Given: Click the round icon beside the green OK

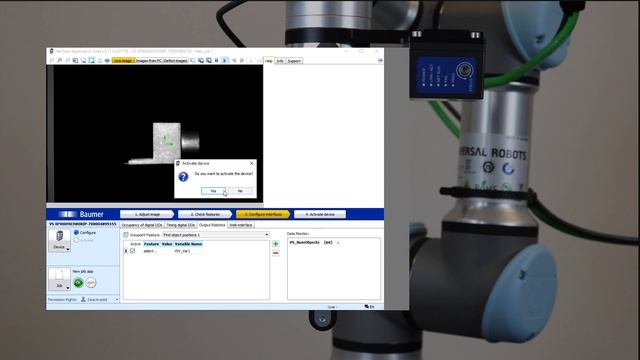Looking at the screenshot, I should point(91,282).
